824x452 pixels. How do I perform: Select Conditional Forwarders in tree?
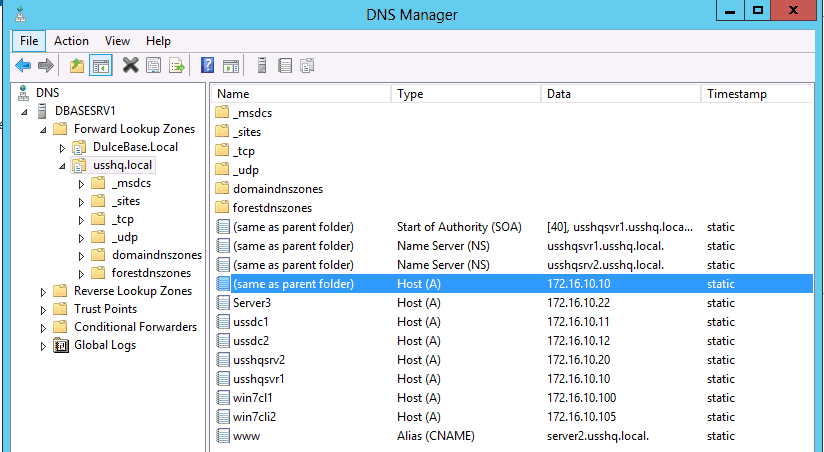tap(136, 327)
